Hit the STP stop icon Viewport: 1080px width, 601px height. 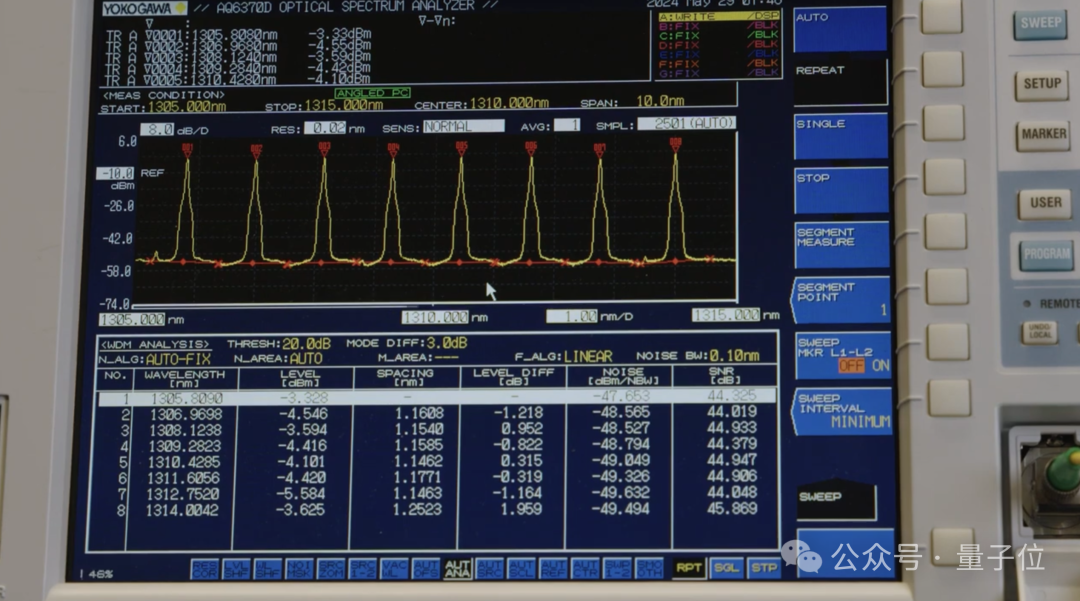pos(764,568)
